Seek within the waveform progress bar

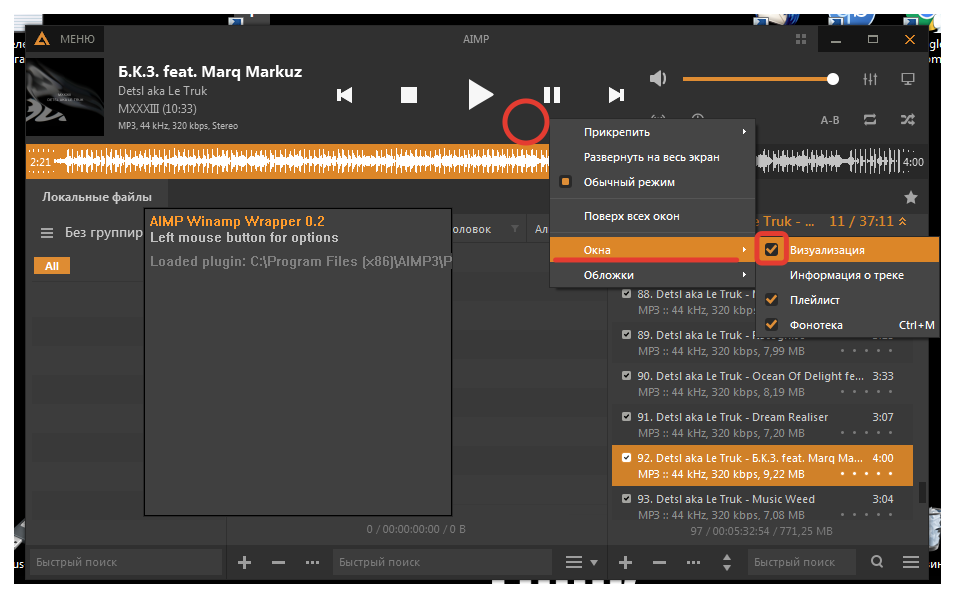(476, 162)
